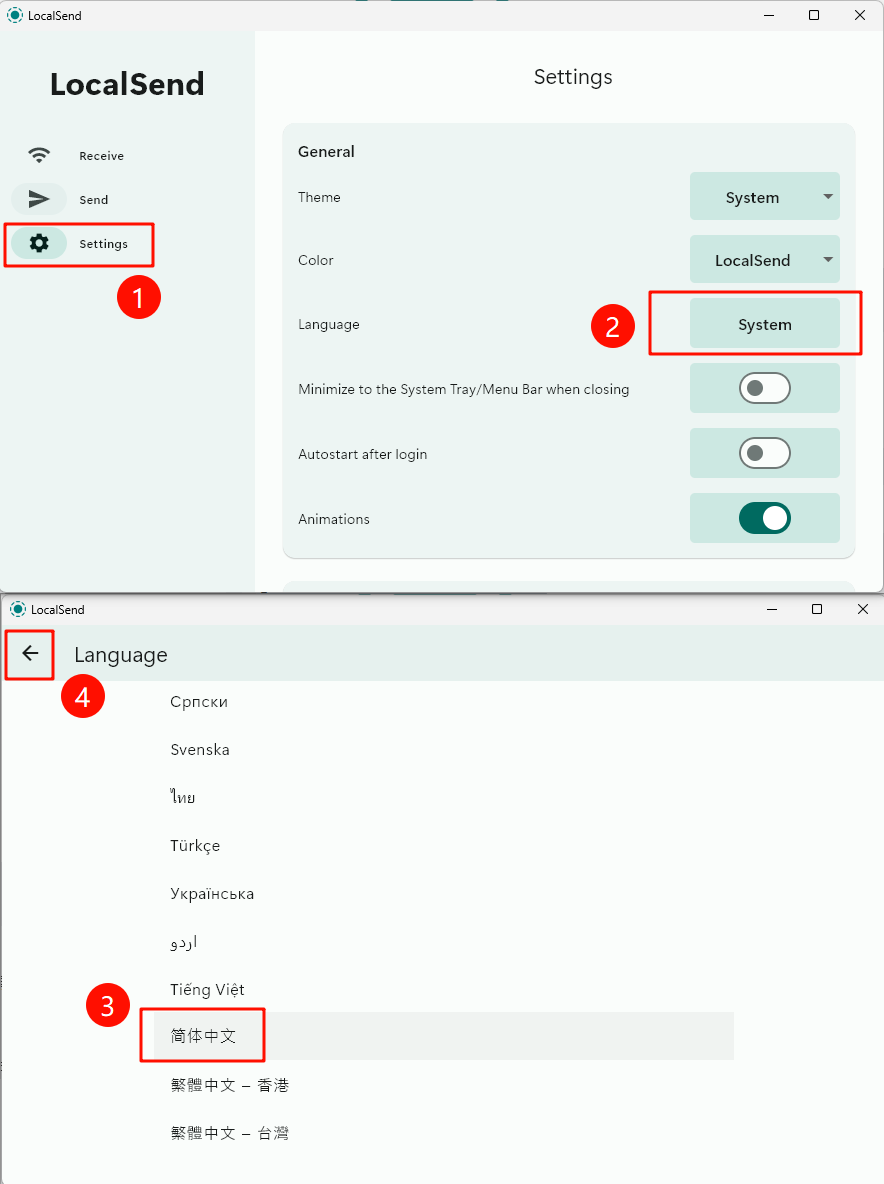Screen dimensions: 884x1184
Task: Open the Theme dropdown set to System
Action: (764, 196)
